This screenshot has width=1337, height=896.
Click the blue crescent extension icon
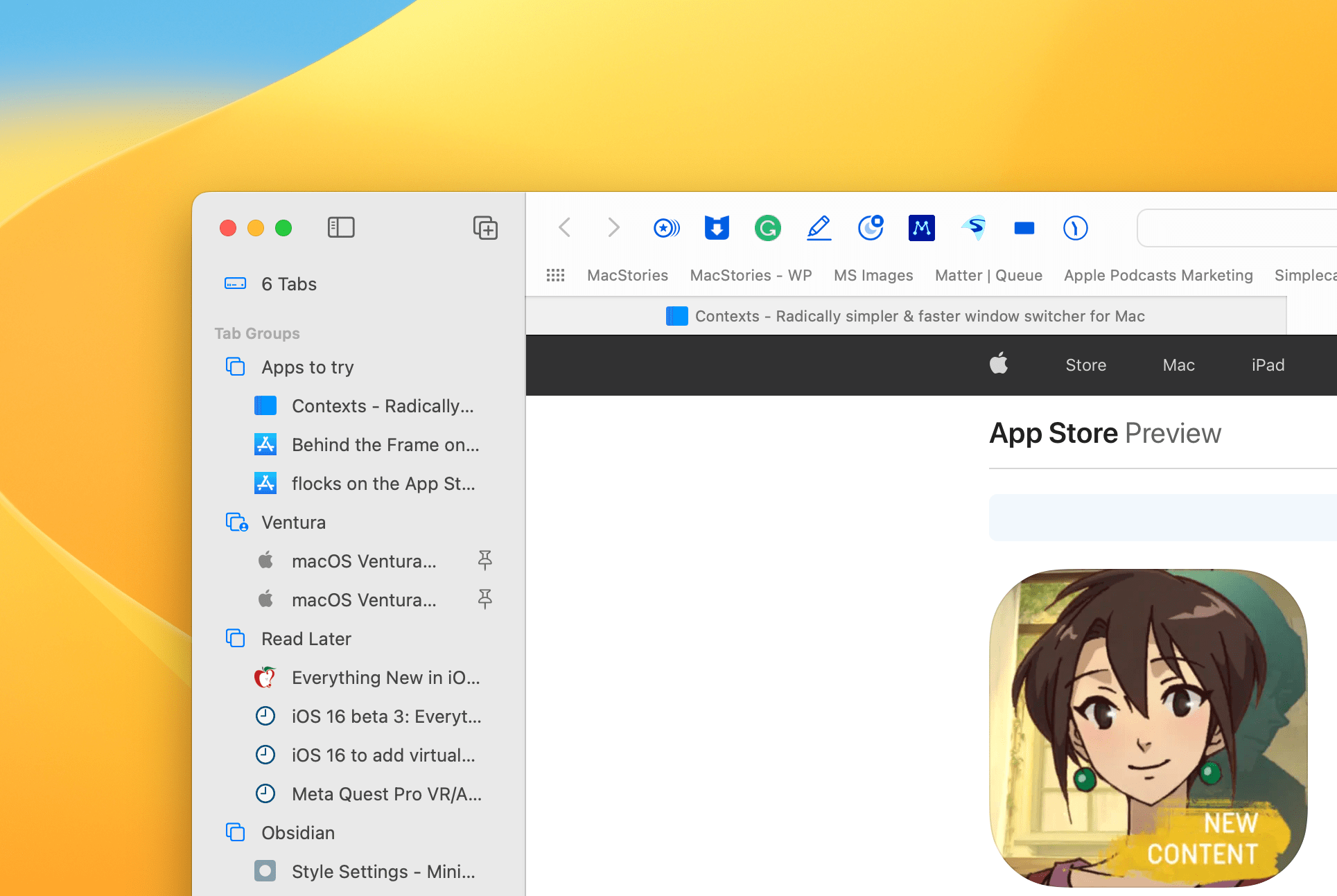coord(871,227)
